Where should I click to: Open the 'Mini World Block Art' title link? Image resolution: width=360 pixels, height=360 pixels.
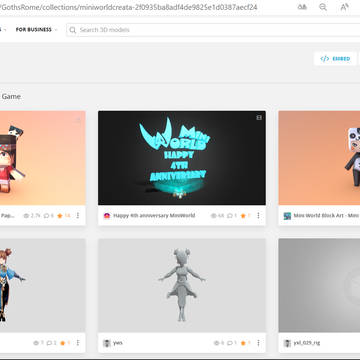(326, 216)
